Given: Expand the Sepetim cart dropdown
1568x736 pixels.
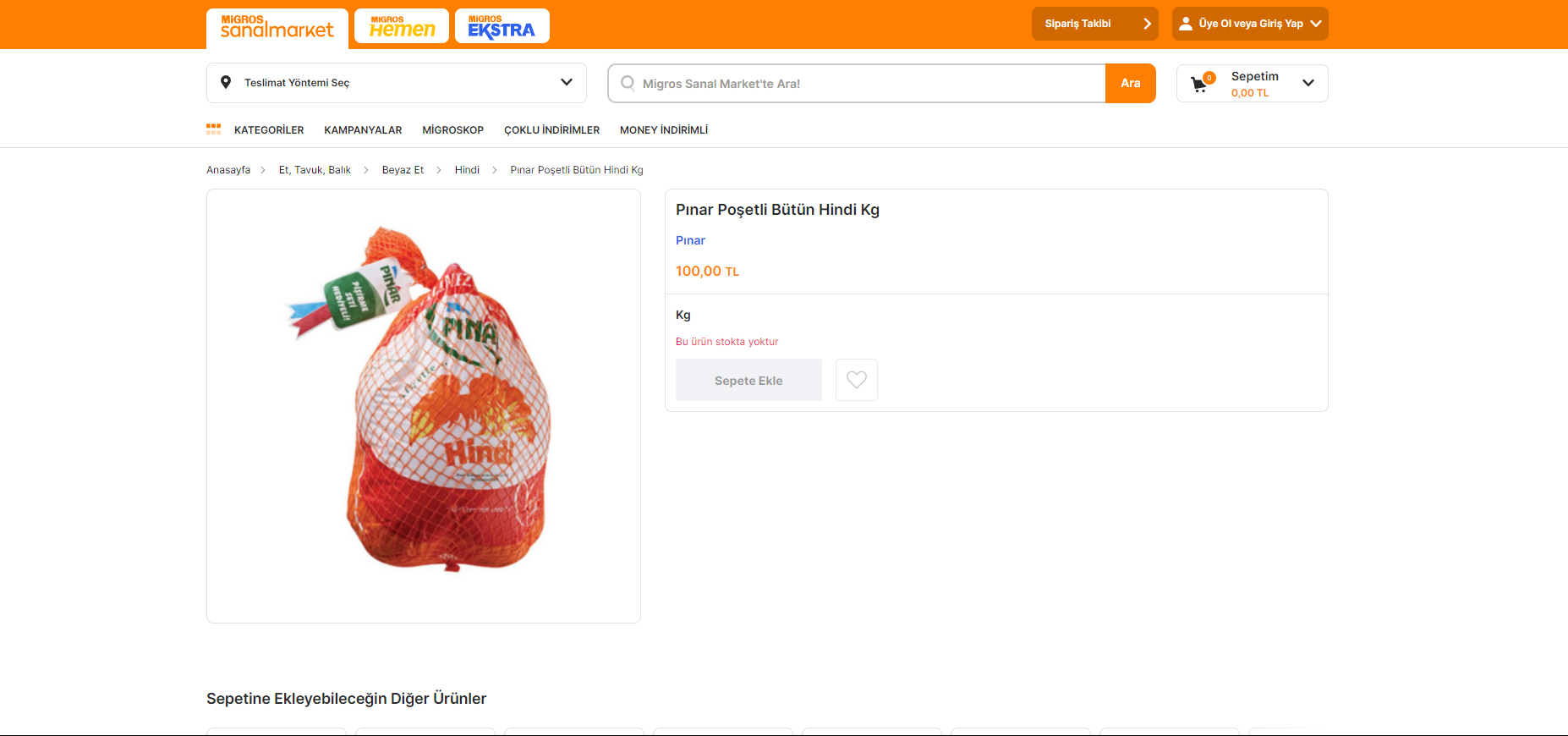Looking at the screenshot, I should pos(1308,83).
